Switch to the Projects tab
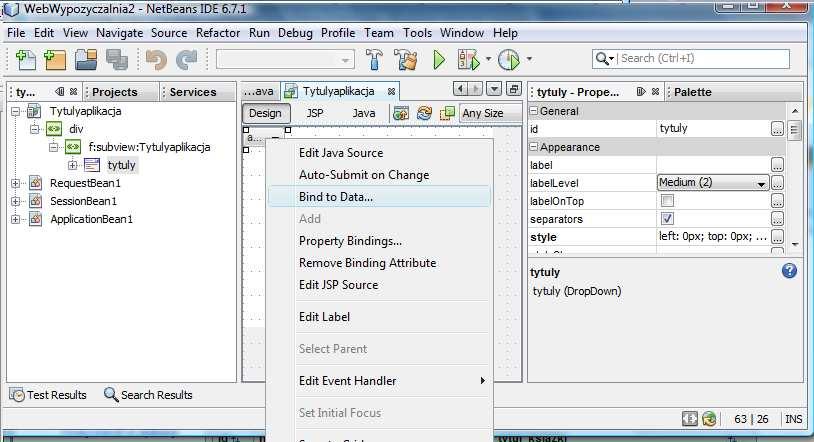 tap(115, 92)
